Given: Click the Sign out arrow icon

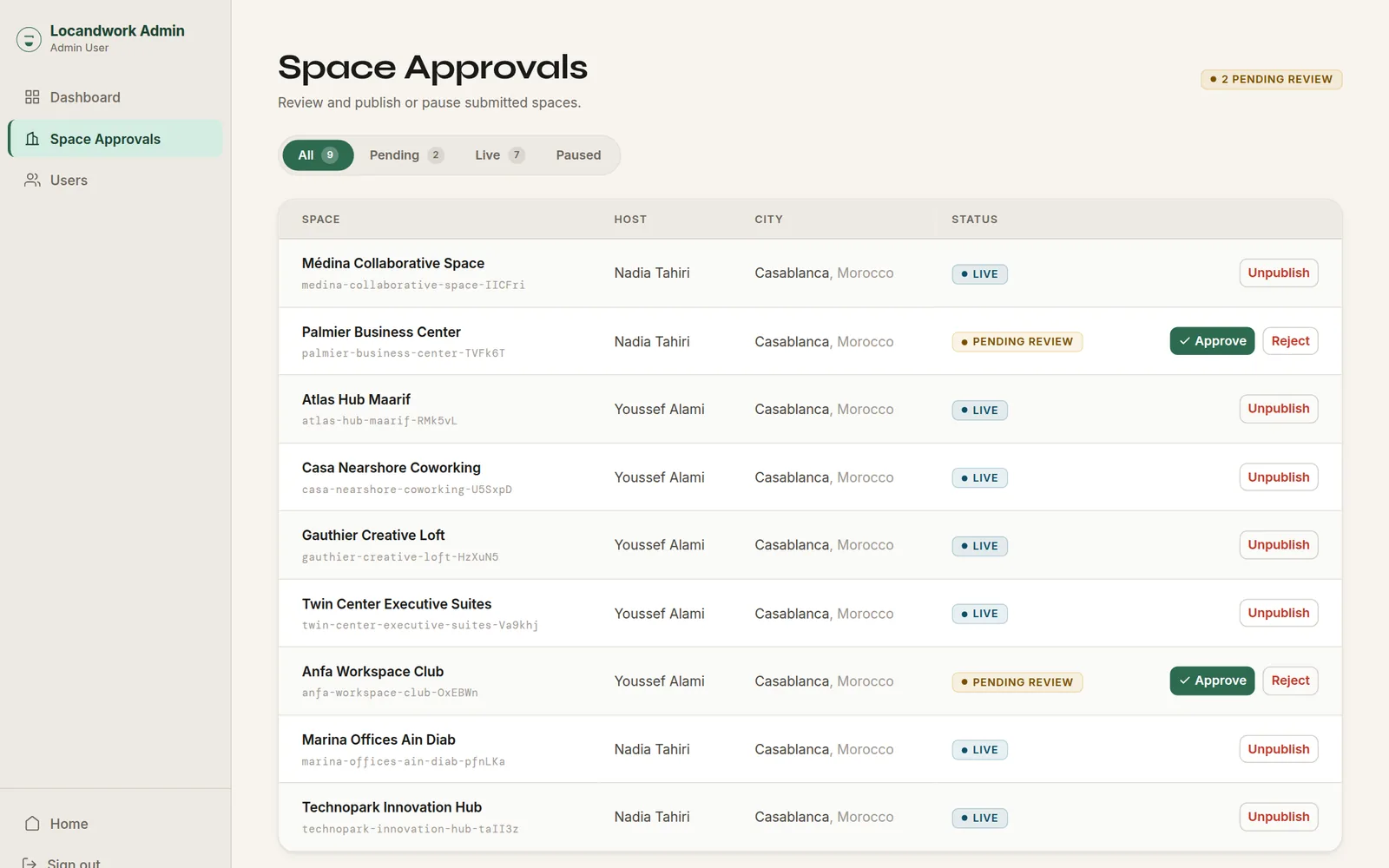Looking at the screenshot, I should point(30,863).
